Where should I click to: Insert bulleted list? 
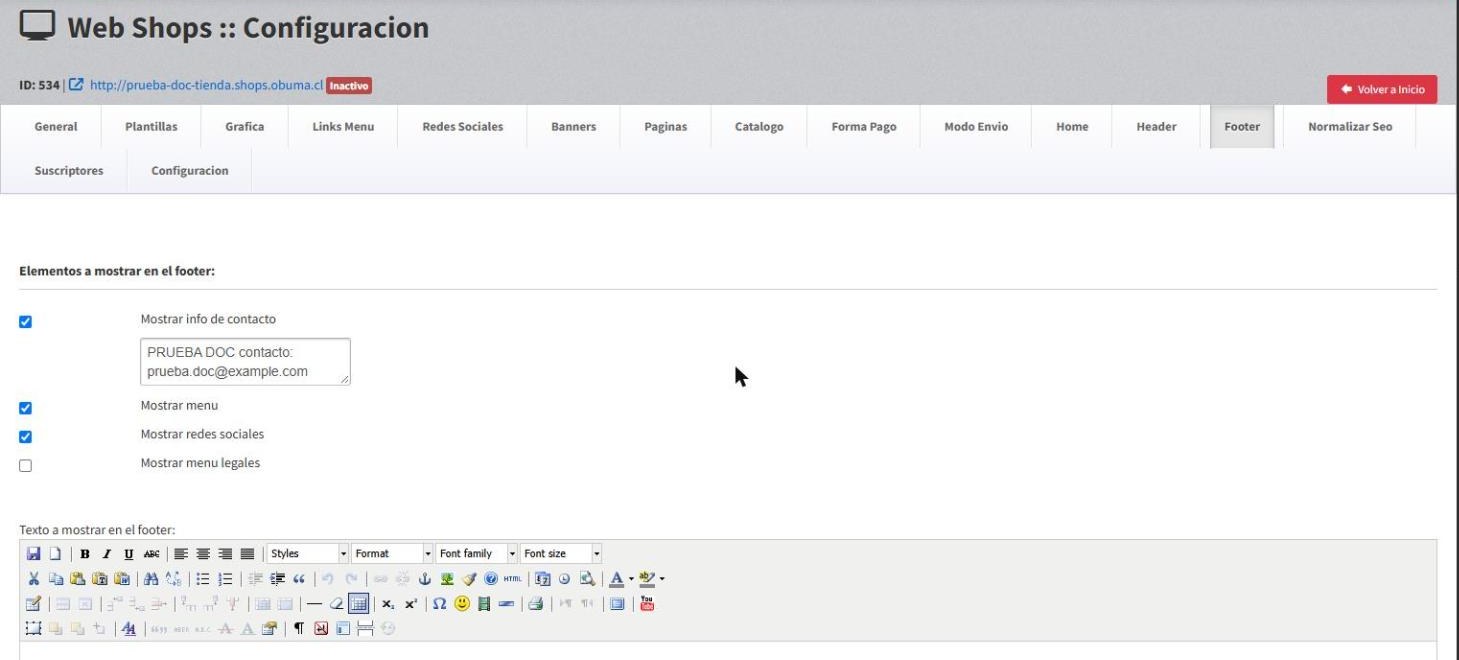[x=203, y=578]
